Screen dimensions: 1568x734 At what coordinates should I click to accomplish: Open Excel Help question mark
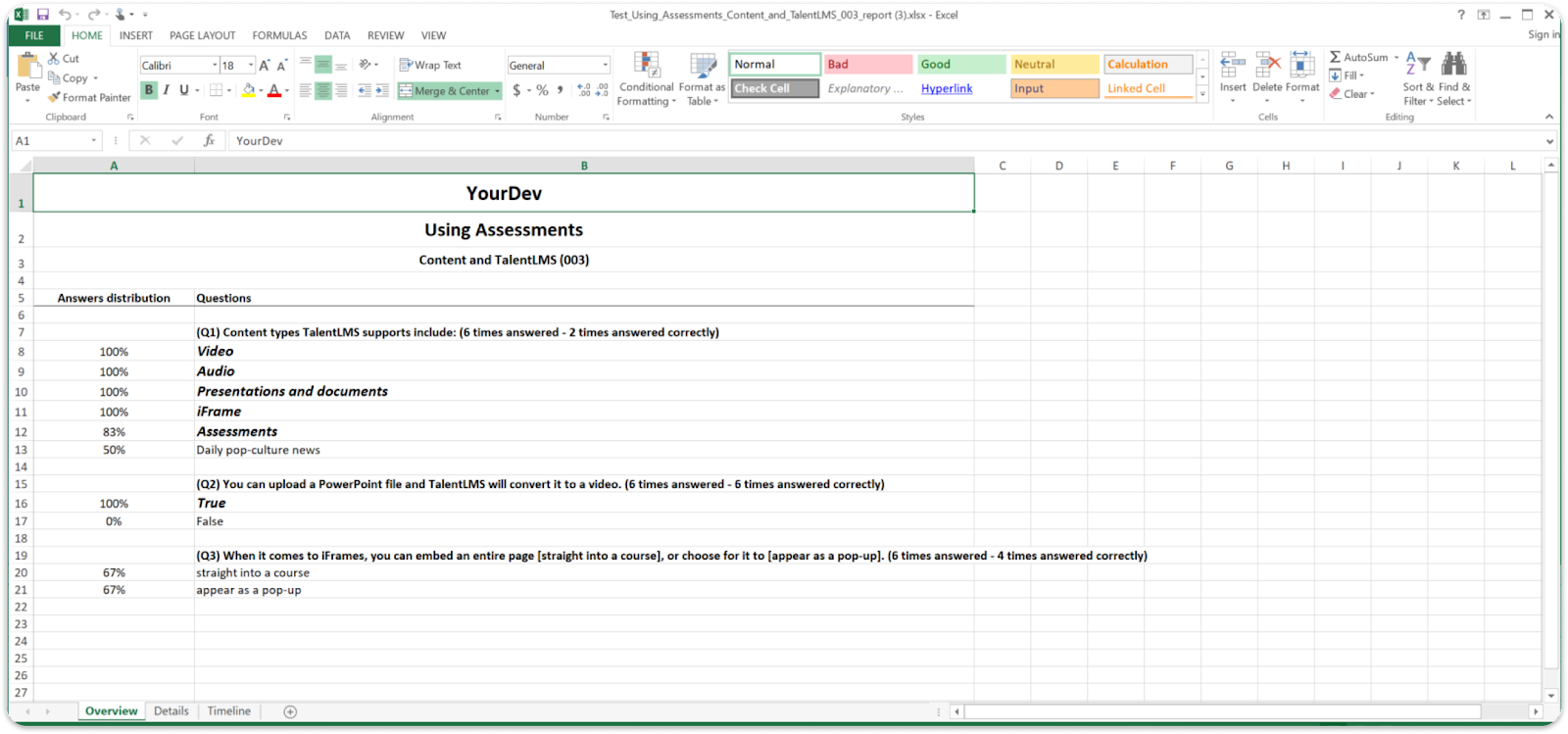point(1461,15)
